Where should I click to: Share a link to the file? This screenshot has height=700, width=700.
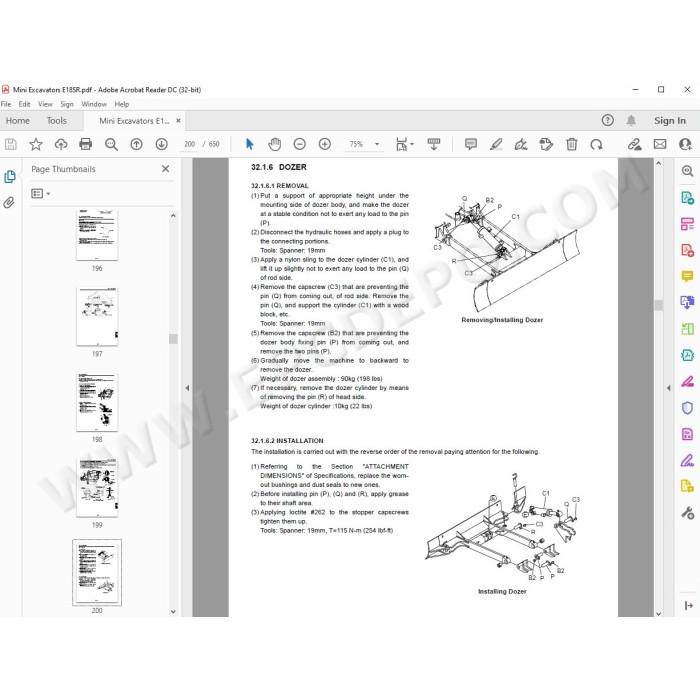click(x=634, y=144)
